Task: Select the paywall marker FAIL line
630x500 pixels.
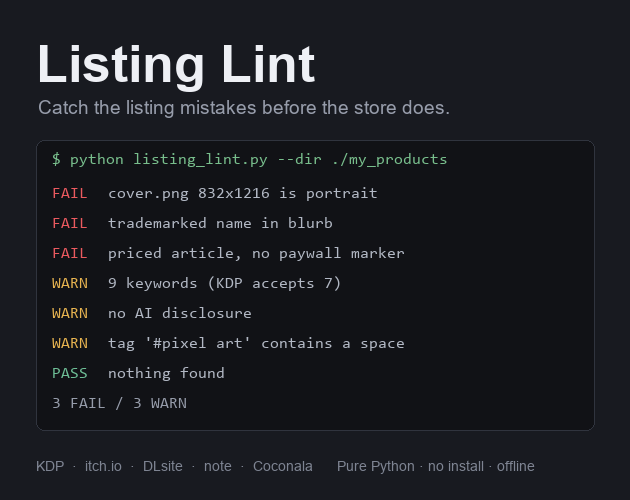Action: (228, 253)
